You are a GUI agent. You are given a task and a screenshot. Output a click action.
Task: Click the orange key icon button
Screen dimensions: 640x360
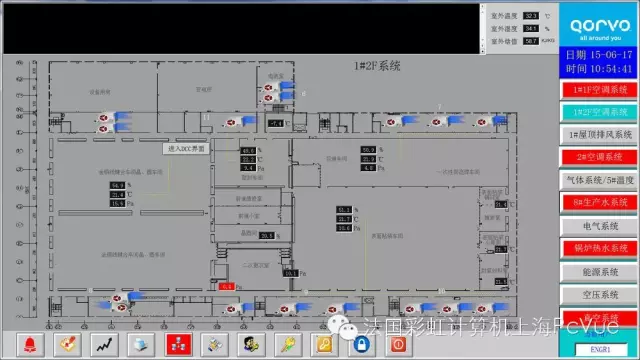click(324, 345)
